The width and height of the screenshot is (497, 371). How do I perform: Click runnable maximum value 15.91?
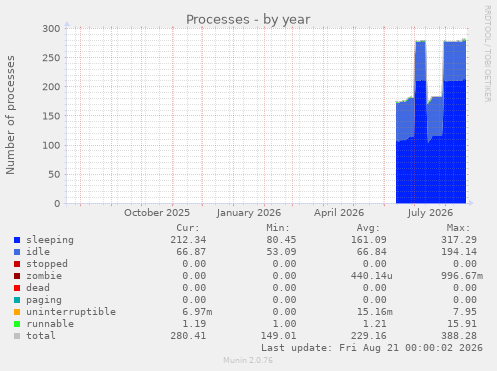(x=462, y=324)
